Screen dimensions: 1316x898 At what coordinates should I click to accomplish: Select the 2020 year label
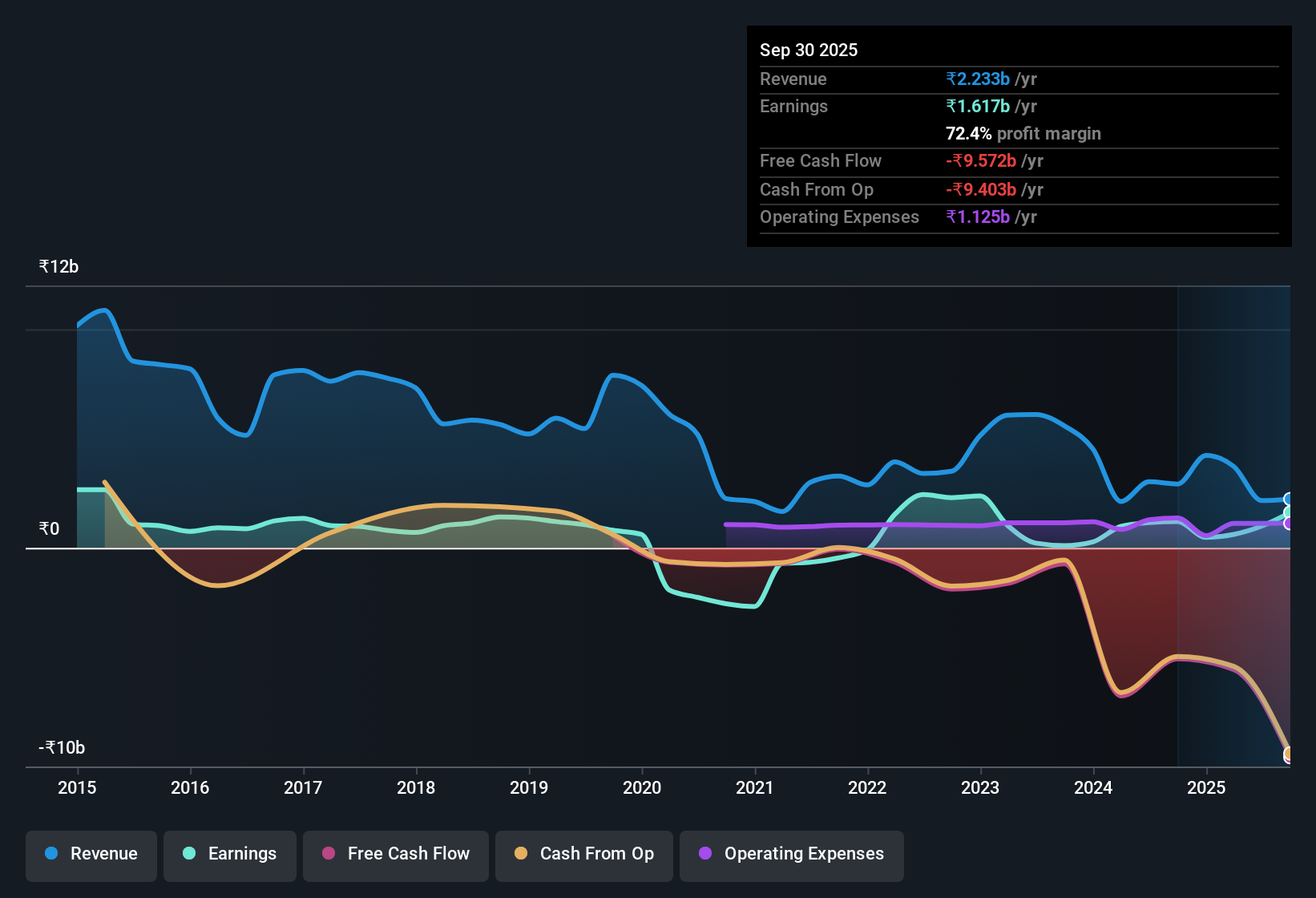point(642,788)
